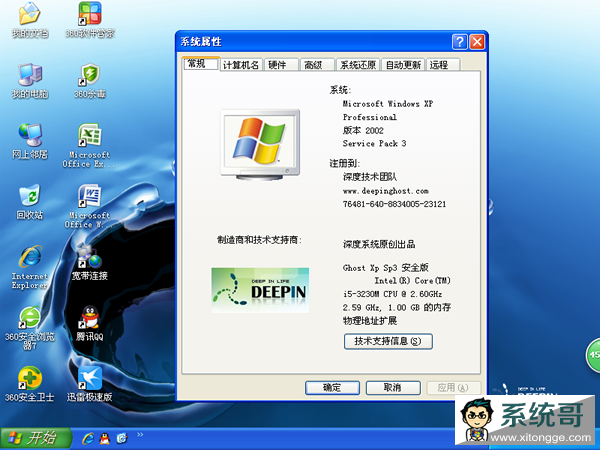Click the Microsoft Windows XP text line
This screenshot has height=450, width=600.
[x=388, y=104]
